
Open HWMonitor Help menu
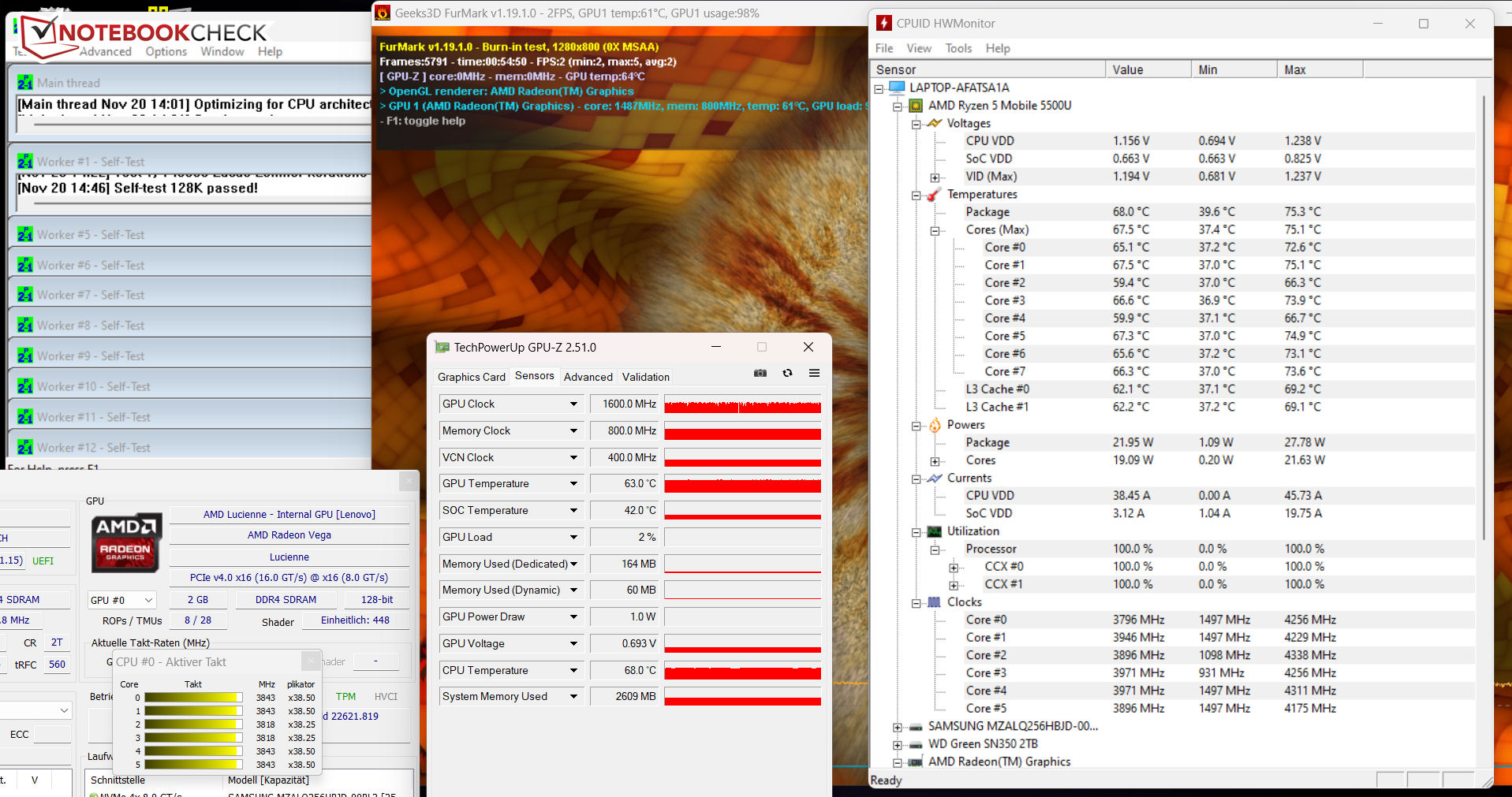point(998,48)
